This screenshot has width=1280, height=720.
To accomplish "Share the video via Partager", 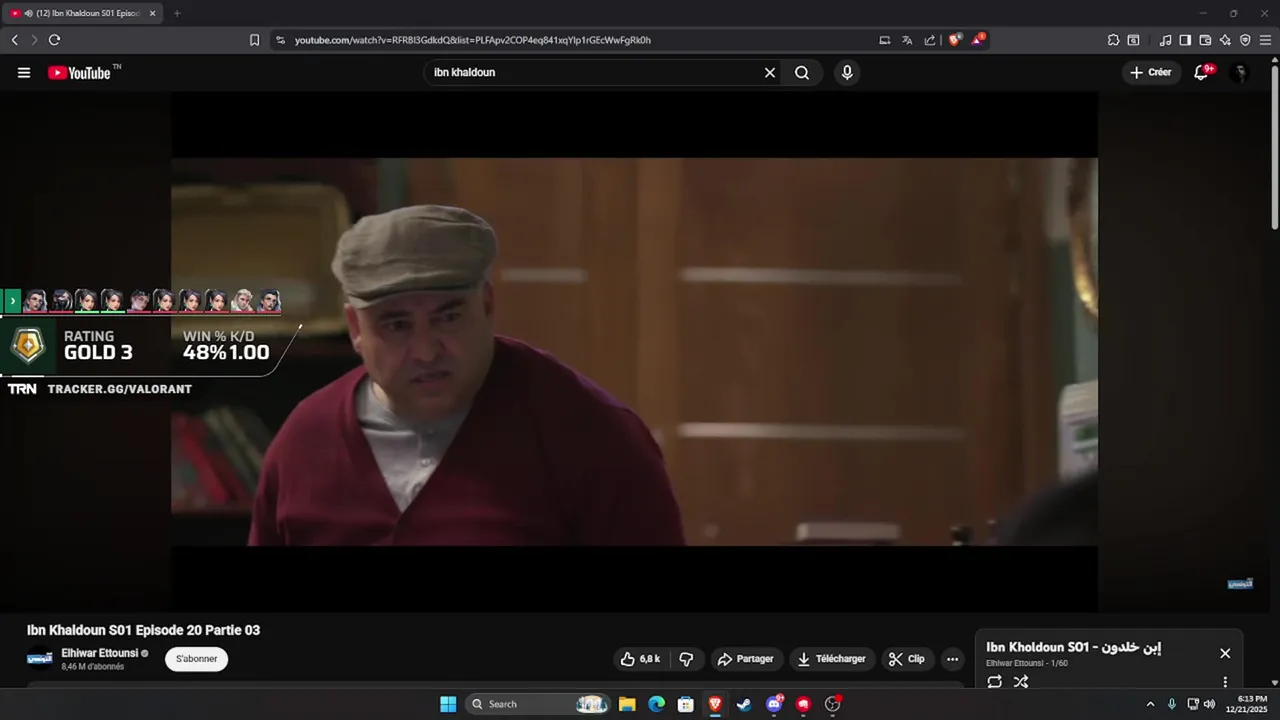I will coord(746,659).
